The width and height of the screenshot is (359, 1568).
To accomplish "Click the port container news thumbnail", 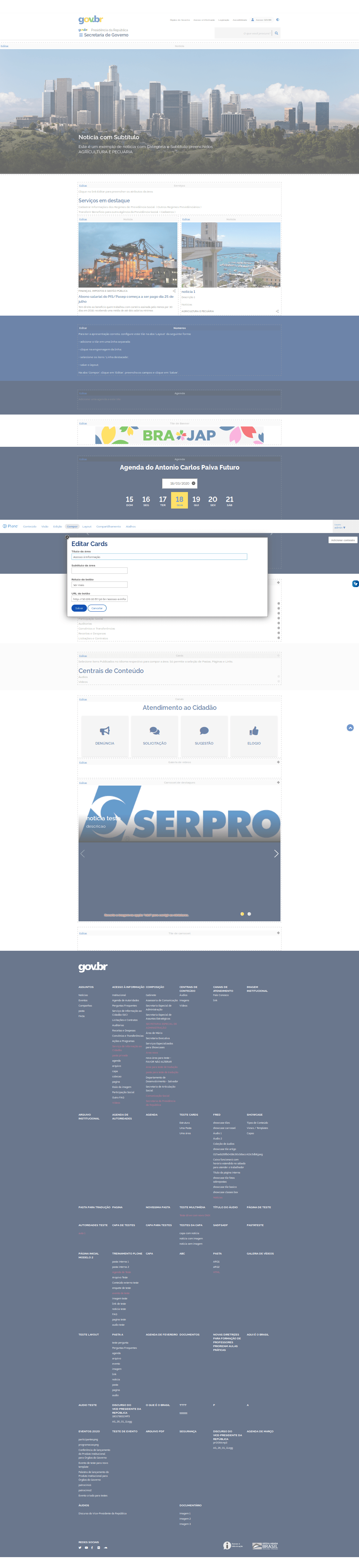I will (128, 255).
